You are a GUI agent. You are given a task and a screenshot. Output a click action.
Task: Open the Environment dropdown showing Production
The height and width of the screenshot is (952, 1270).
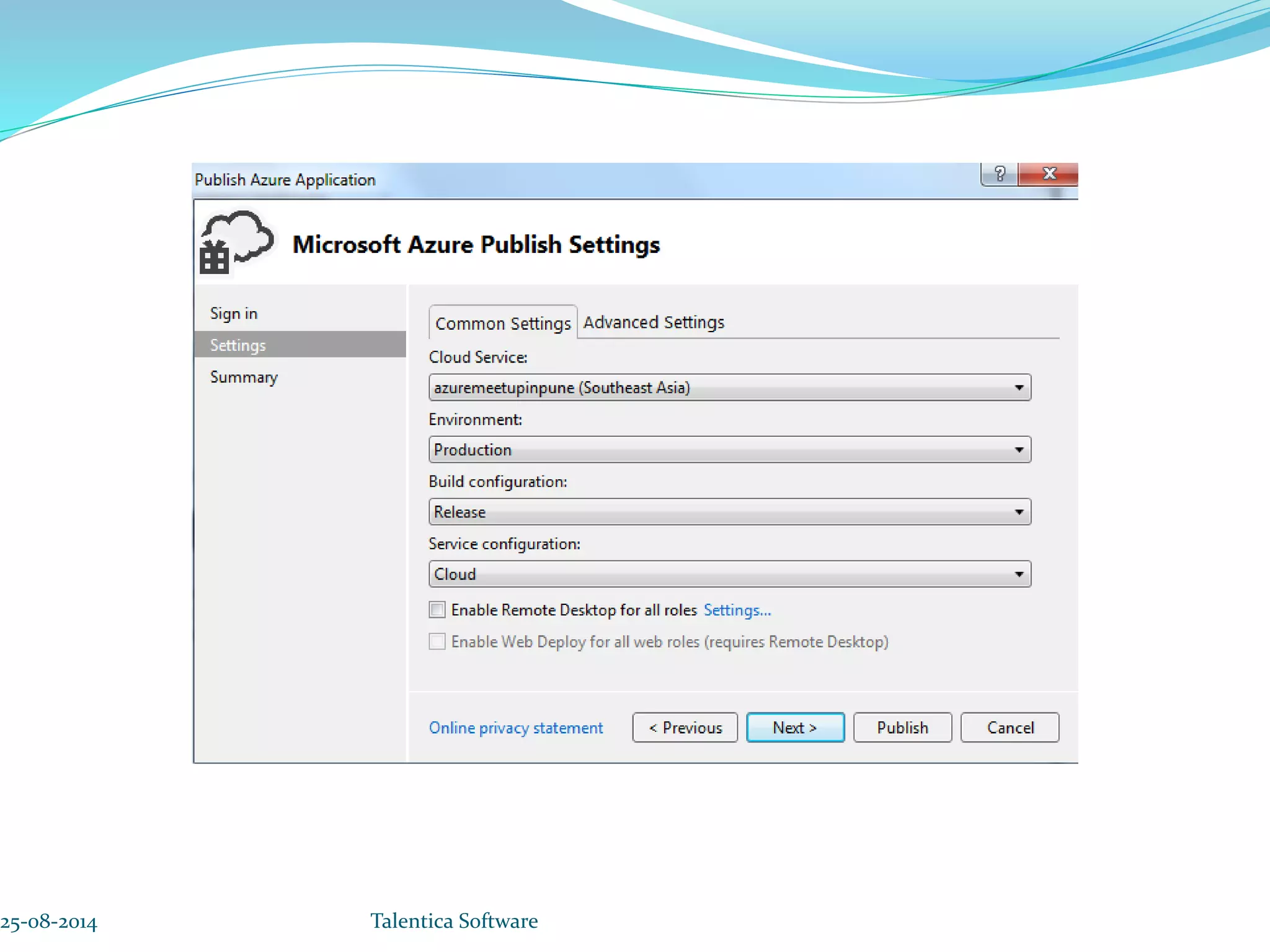[x=729, y=450]
